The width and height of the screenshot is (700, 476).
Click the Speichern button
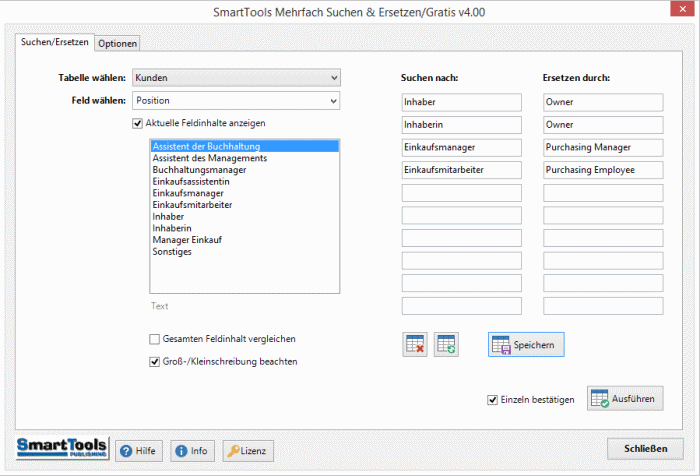pos(526,344)
